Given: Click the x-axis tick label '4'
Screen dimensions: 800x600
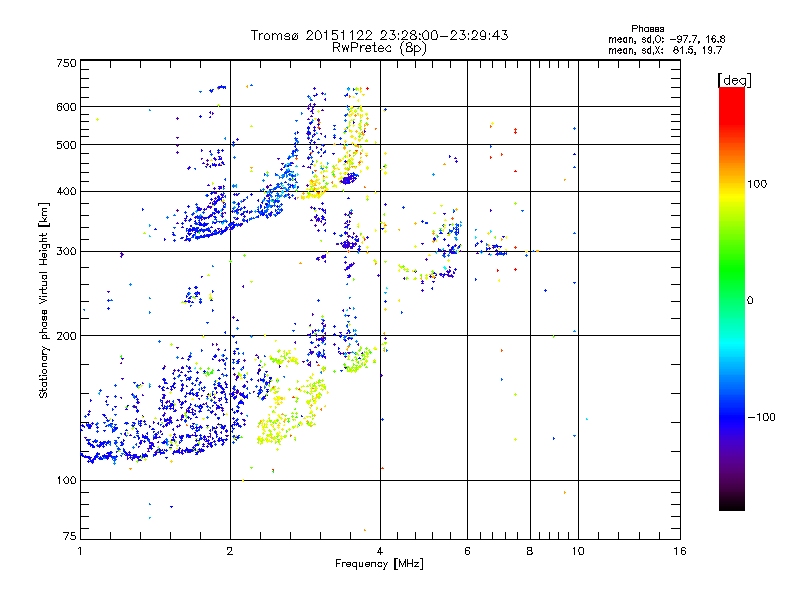Looking at the screenshot, I should click(380, 551).
